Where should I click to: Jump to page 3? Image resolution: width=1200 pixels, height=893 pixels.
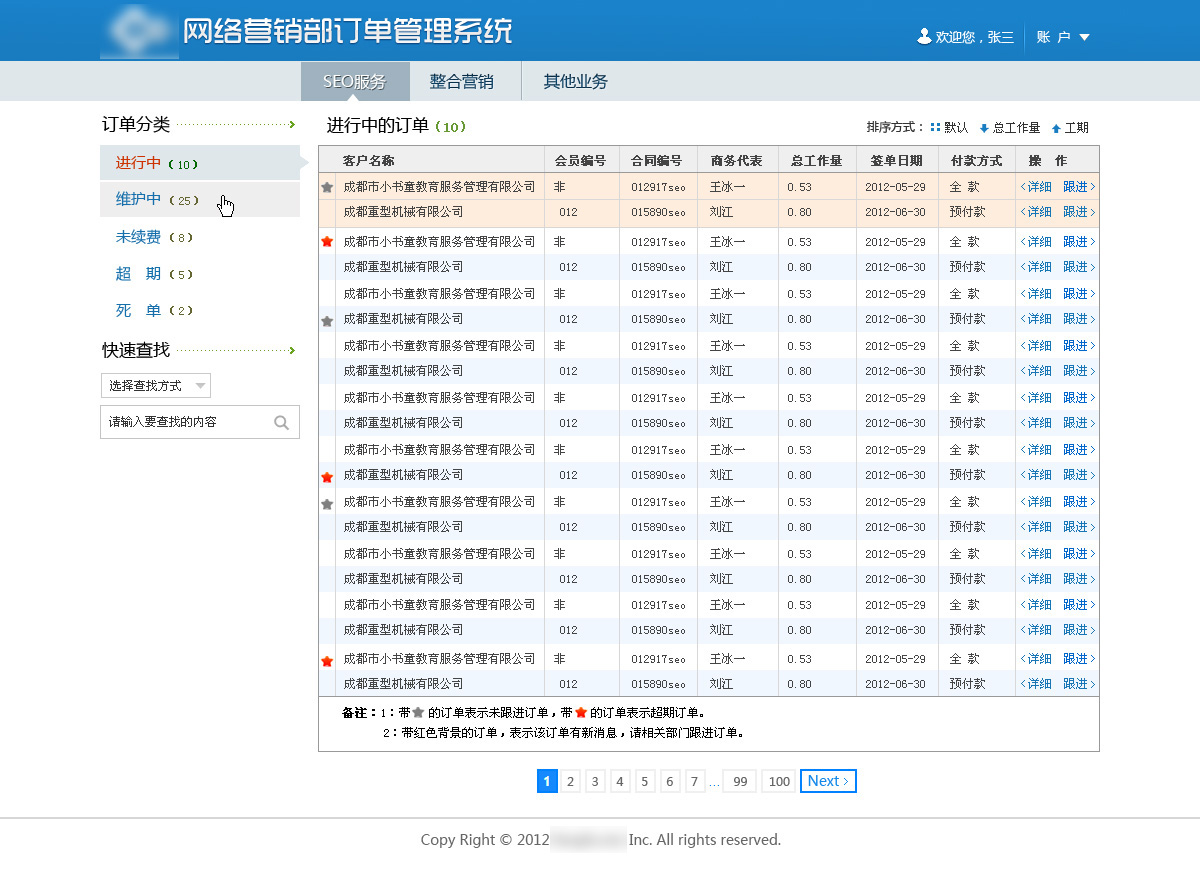point(595,781)
